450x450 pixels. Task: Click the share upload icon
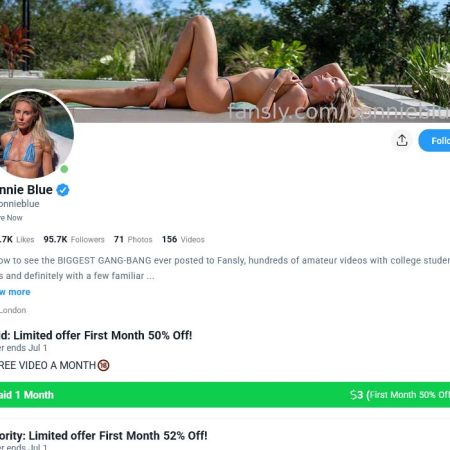[x=402, y=140]
